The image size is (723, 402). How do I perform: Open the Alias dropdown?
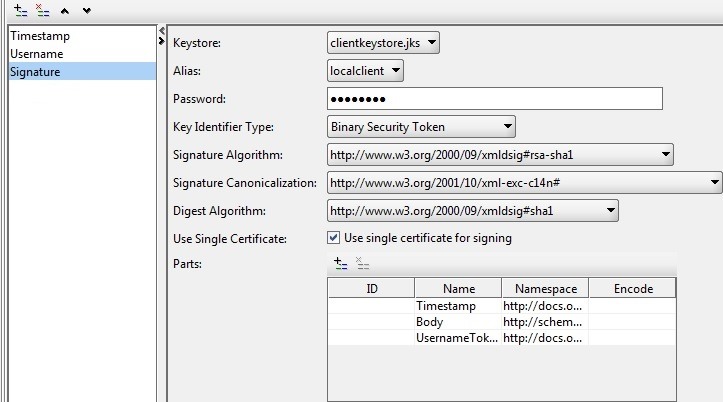[366, 71]
